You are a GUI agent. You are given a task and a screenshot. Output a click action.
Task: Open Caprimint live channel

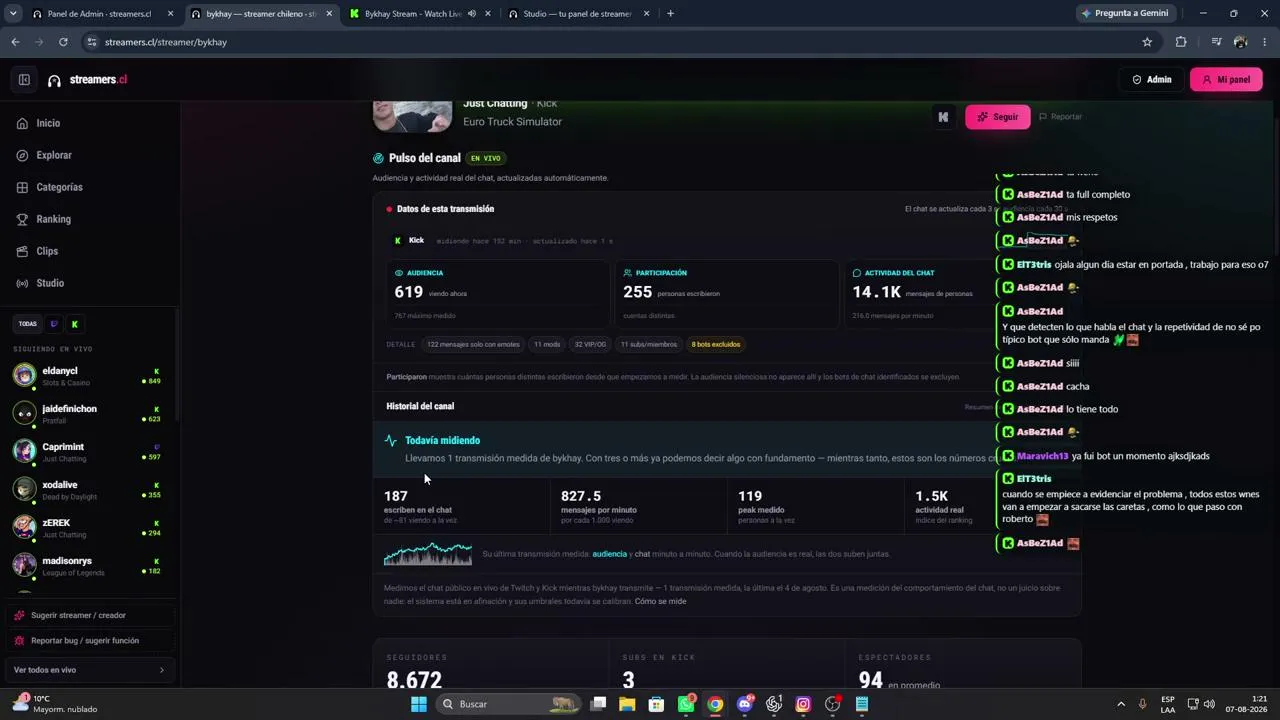88,452
